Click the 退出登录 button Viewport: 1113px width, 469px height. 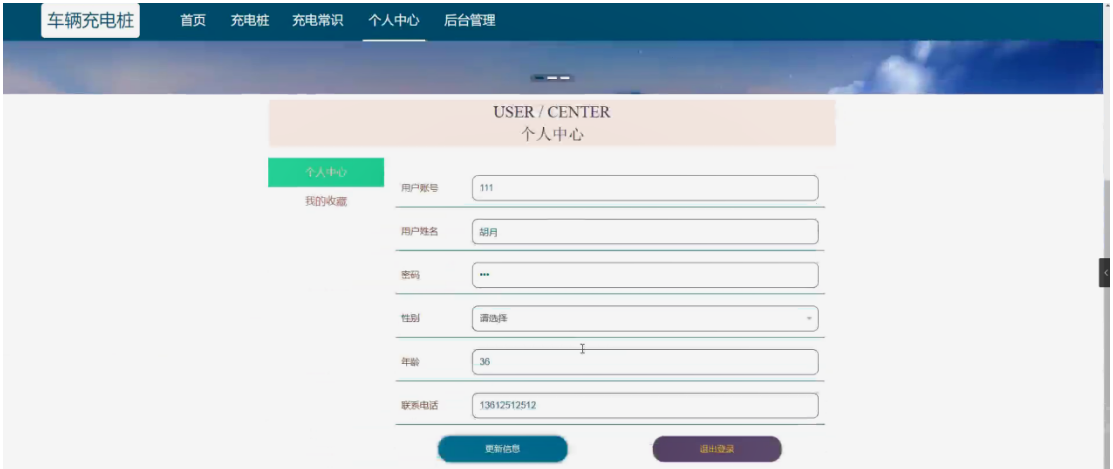(717, 449)
